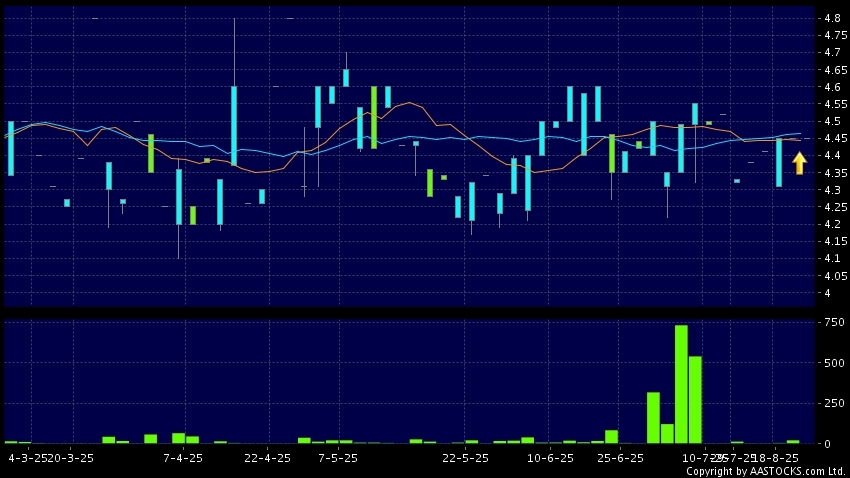Click the 4.35 price axis label
This screenshot has height=478, width=850.
point(835,173)
